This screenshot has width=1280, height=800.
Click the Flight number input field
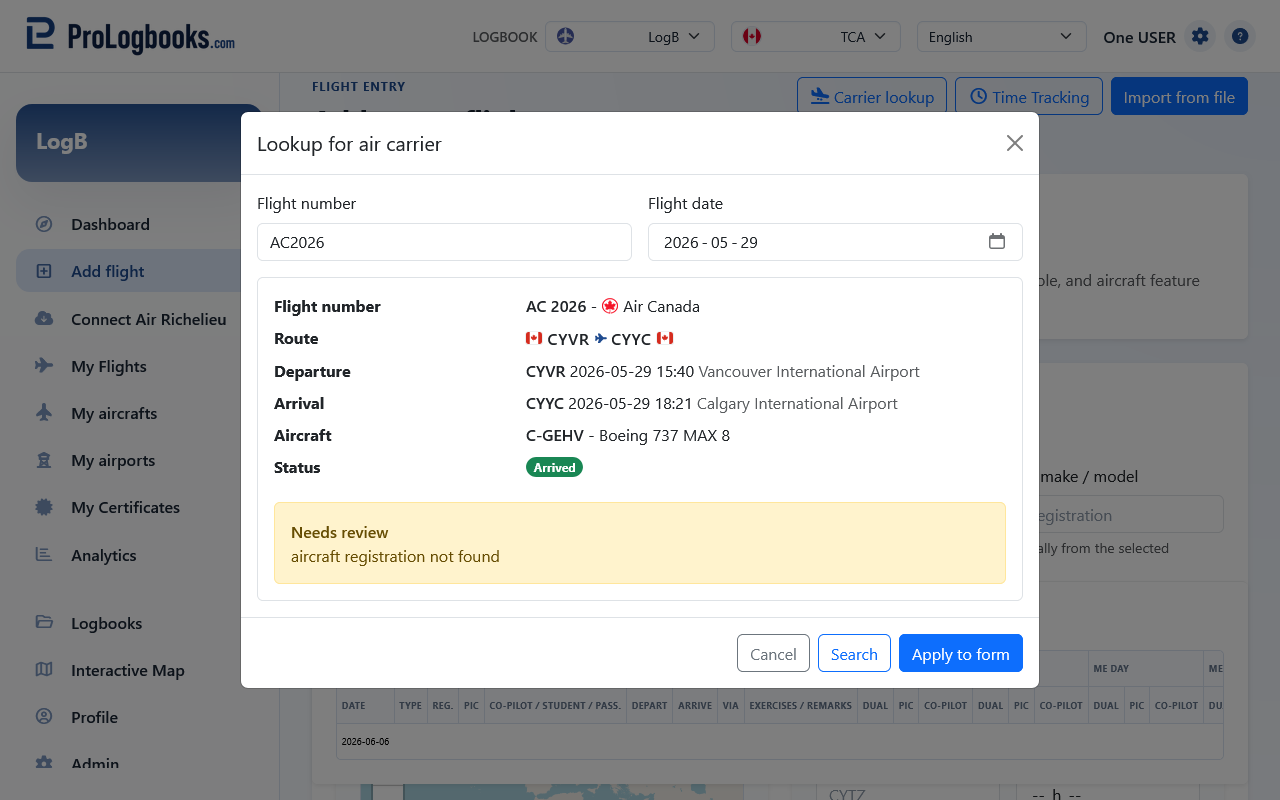tap(444, 242)
